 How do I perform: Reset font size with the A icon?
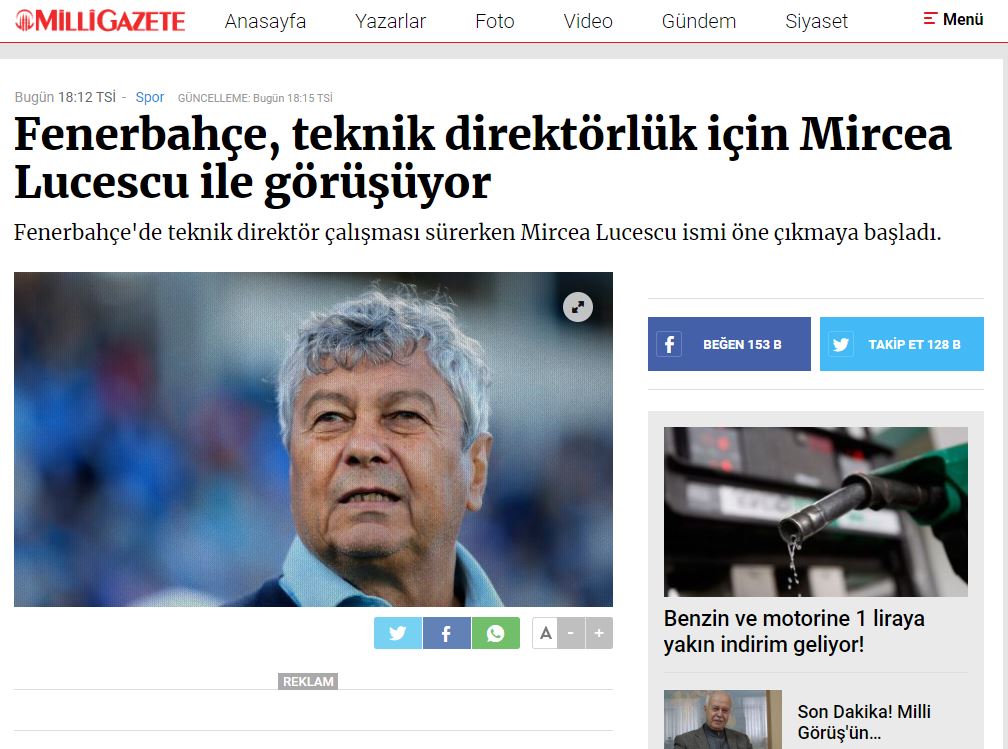[x=545, y=633]
